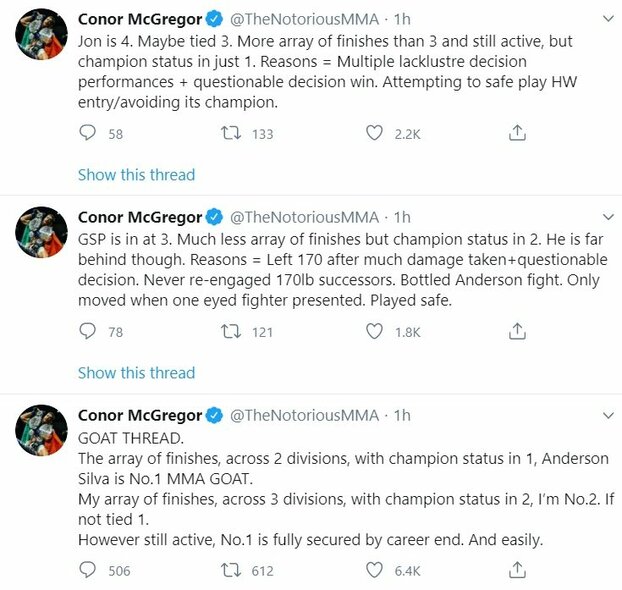Retweet the "GOAT THREAD" tweet
The height and width of the screenshot is (590, 622).
234,569
